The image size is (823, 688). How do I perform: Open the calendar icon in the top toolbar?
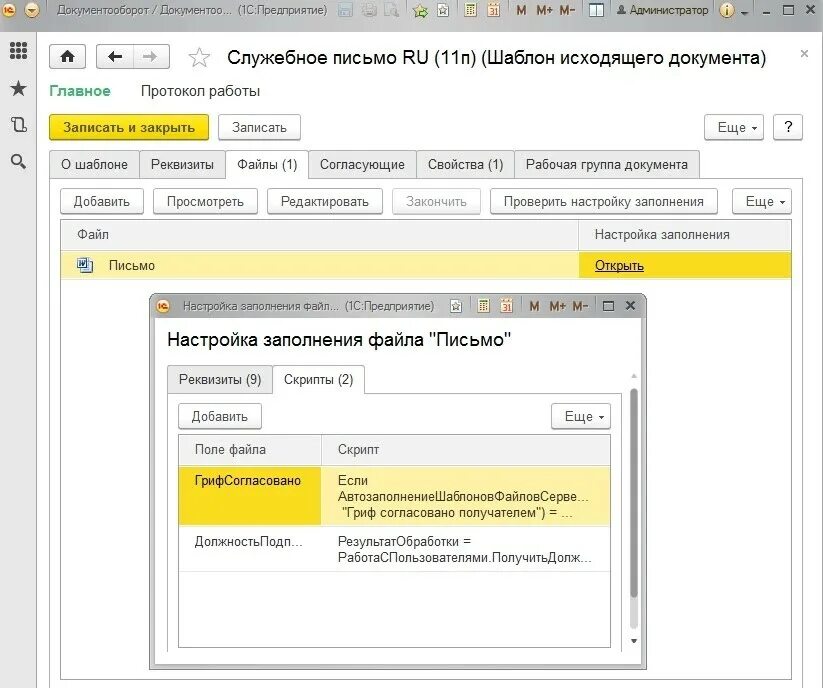[x=495, y=12]
